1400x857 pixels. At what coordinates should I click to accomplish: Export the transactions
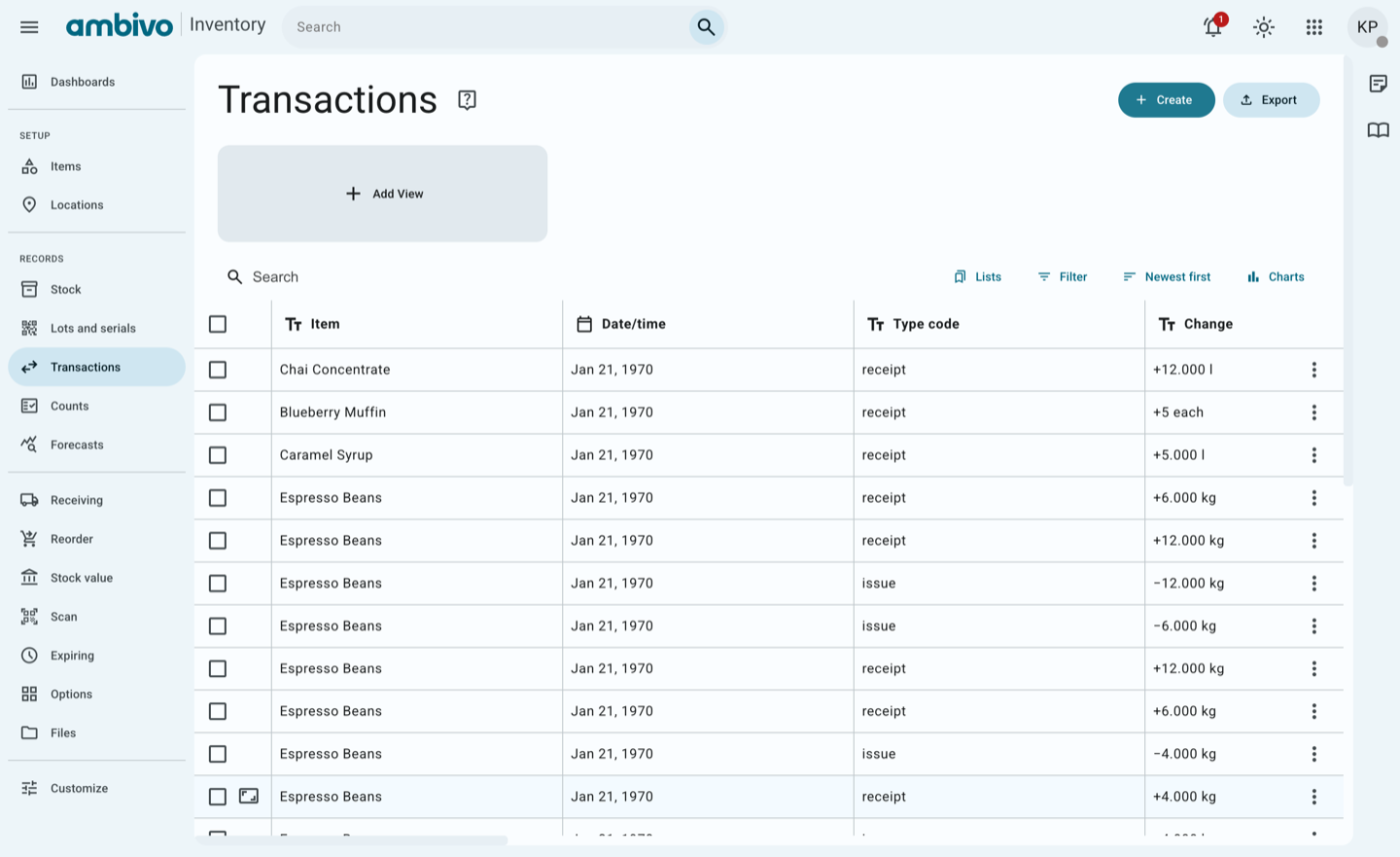[1271, 100]
